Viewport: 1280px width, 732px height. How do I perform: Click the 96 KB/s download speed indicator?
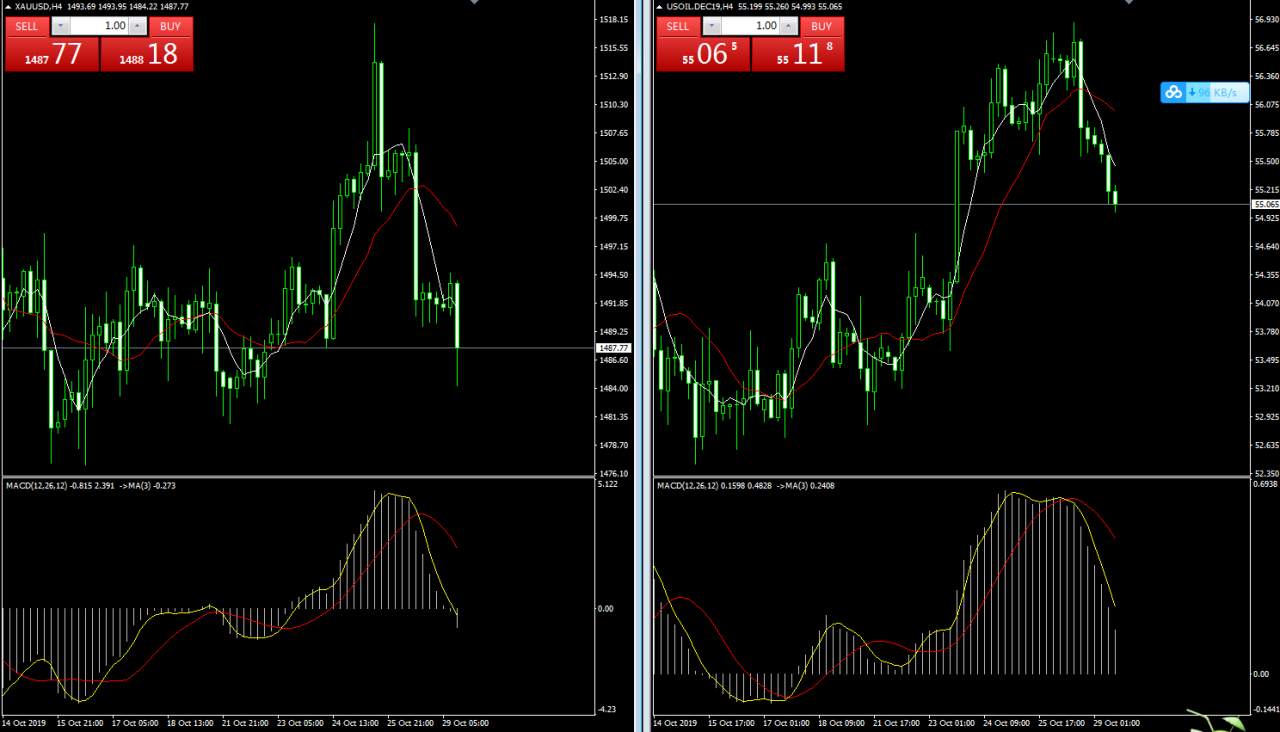(1218, 92)
